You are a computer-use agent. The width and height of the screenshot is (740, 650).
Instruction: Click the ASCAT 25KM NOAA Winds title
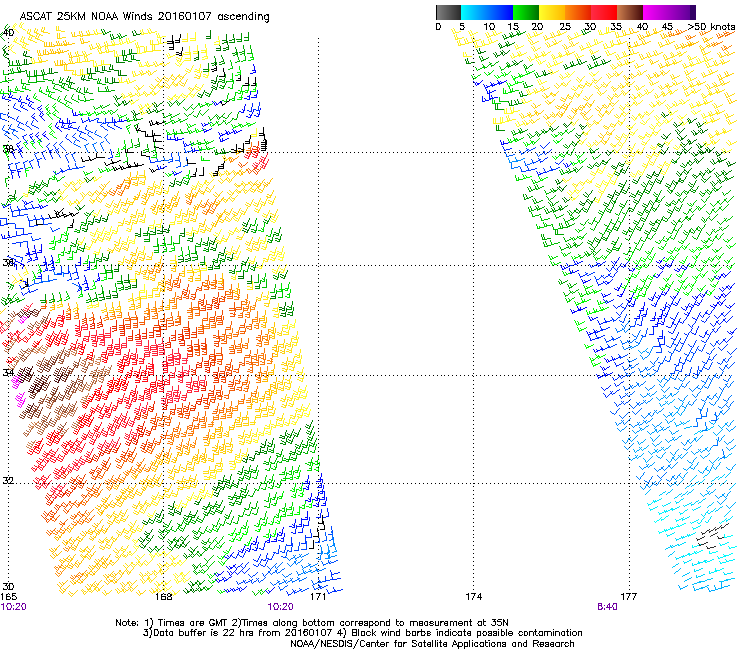[x=144, y=17]
